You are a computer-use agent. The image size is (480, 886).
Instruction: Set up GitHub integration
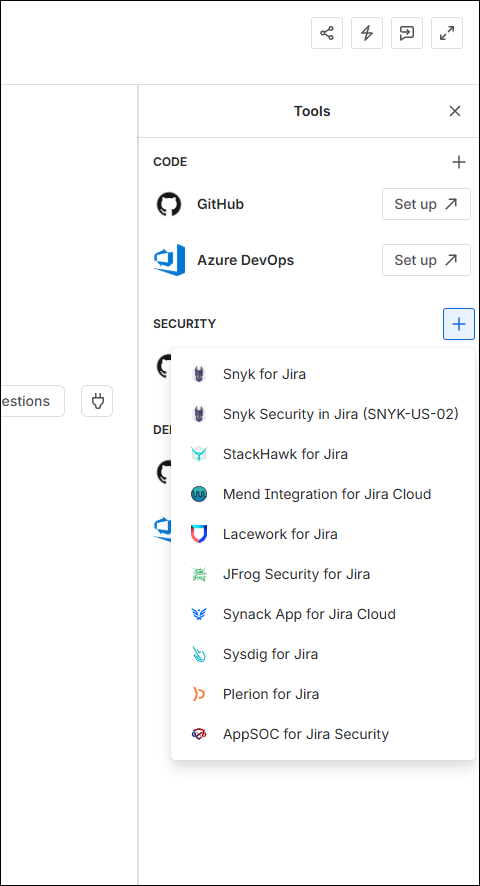[426, 204]
